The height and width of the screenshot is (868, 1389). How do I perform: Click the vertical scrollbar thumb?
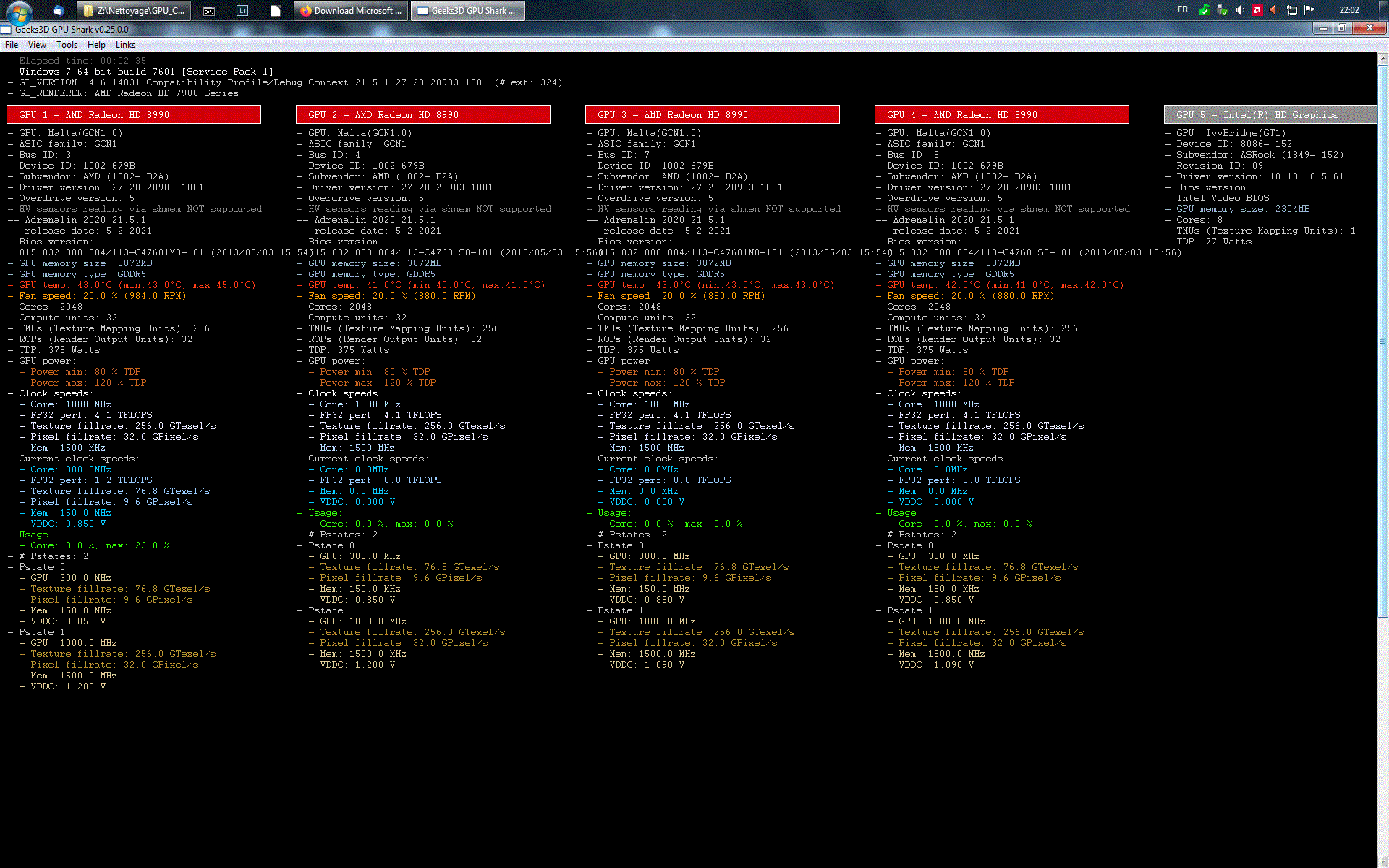click(1382, 340)
